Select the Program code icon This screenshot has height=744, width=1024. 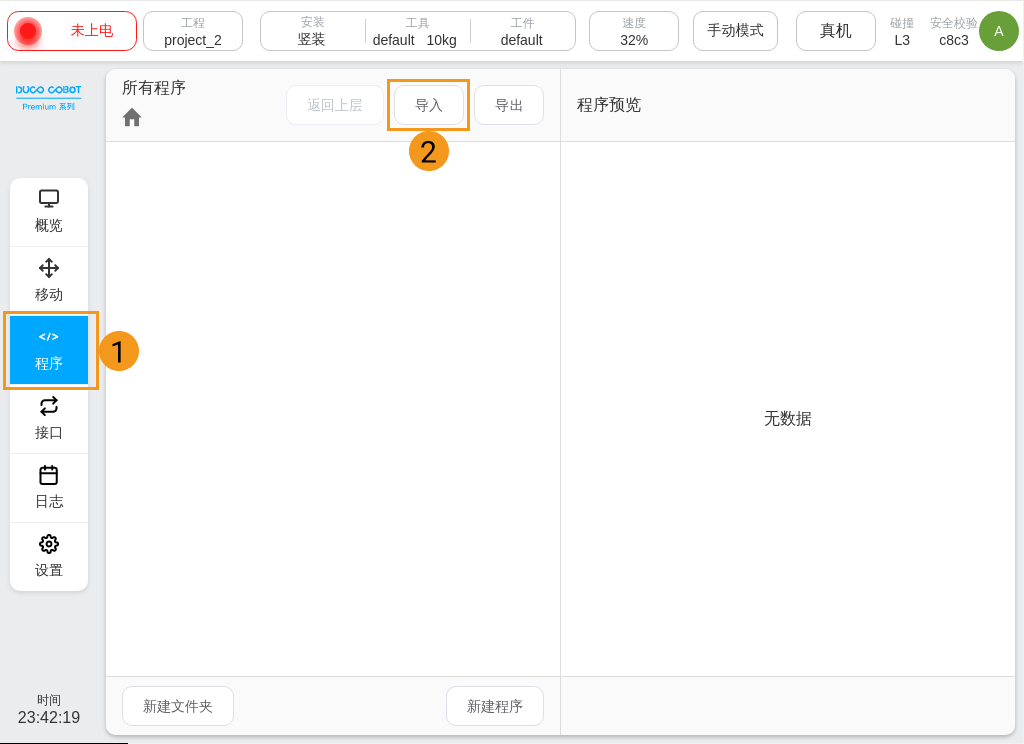click(49, 337)
